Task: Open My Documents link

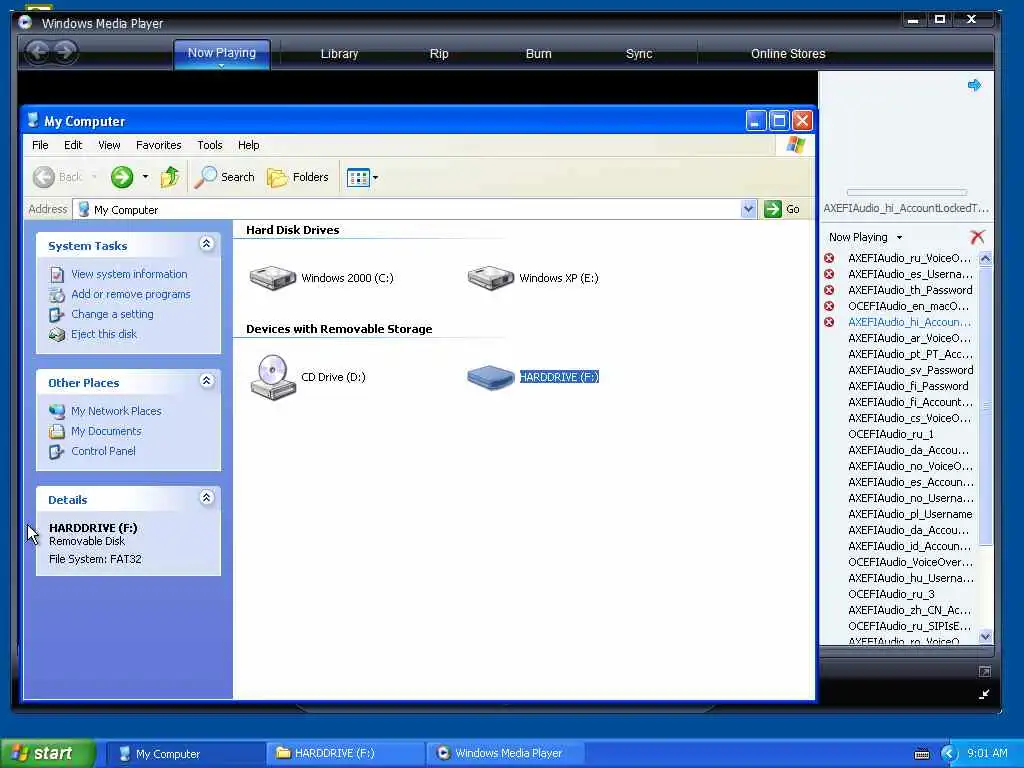Action: click(106, 431)
